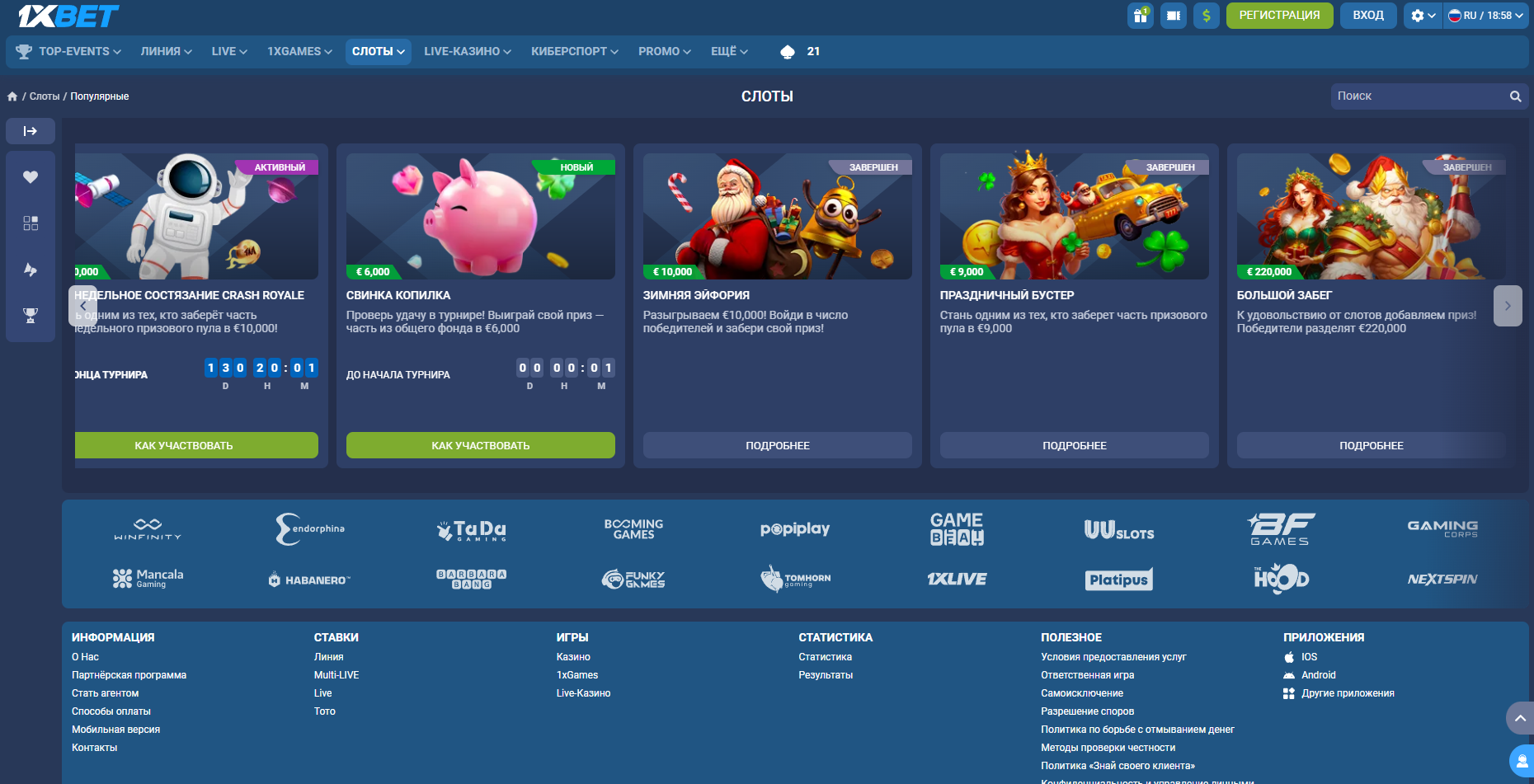Open the dollar payments icon
1534x784 pixels.
[x=1207, y=16]
